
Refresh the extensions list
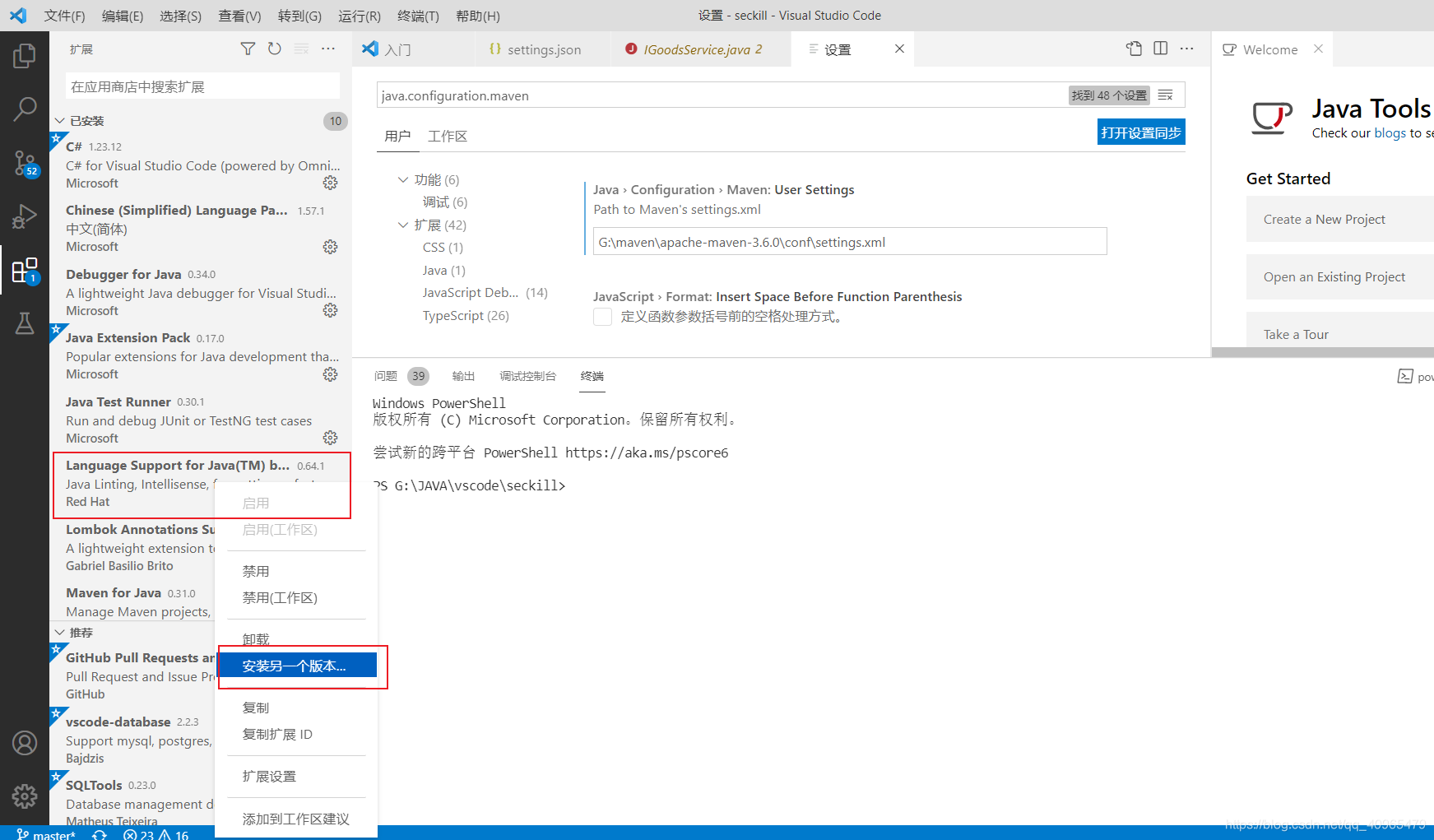point(275,49)
